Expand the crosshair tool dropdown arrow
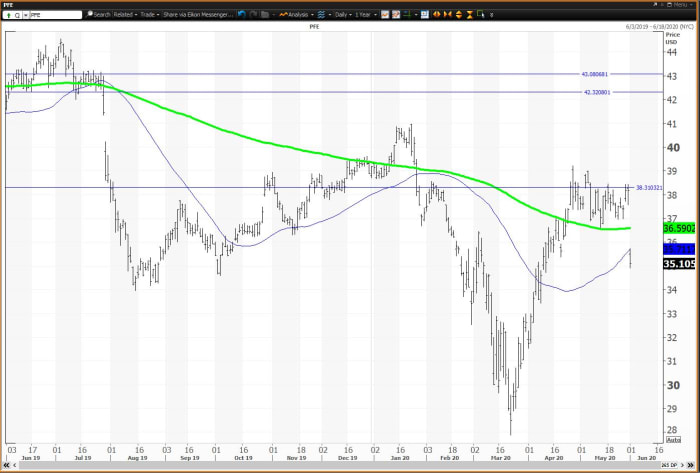The width and height of the screenshot is (700, 473). click(x=416, y=15)
